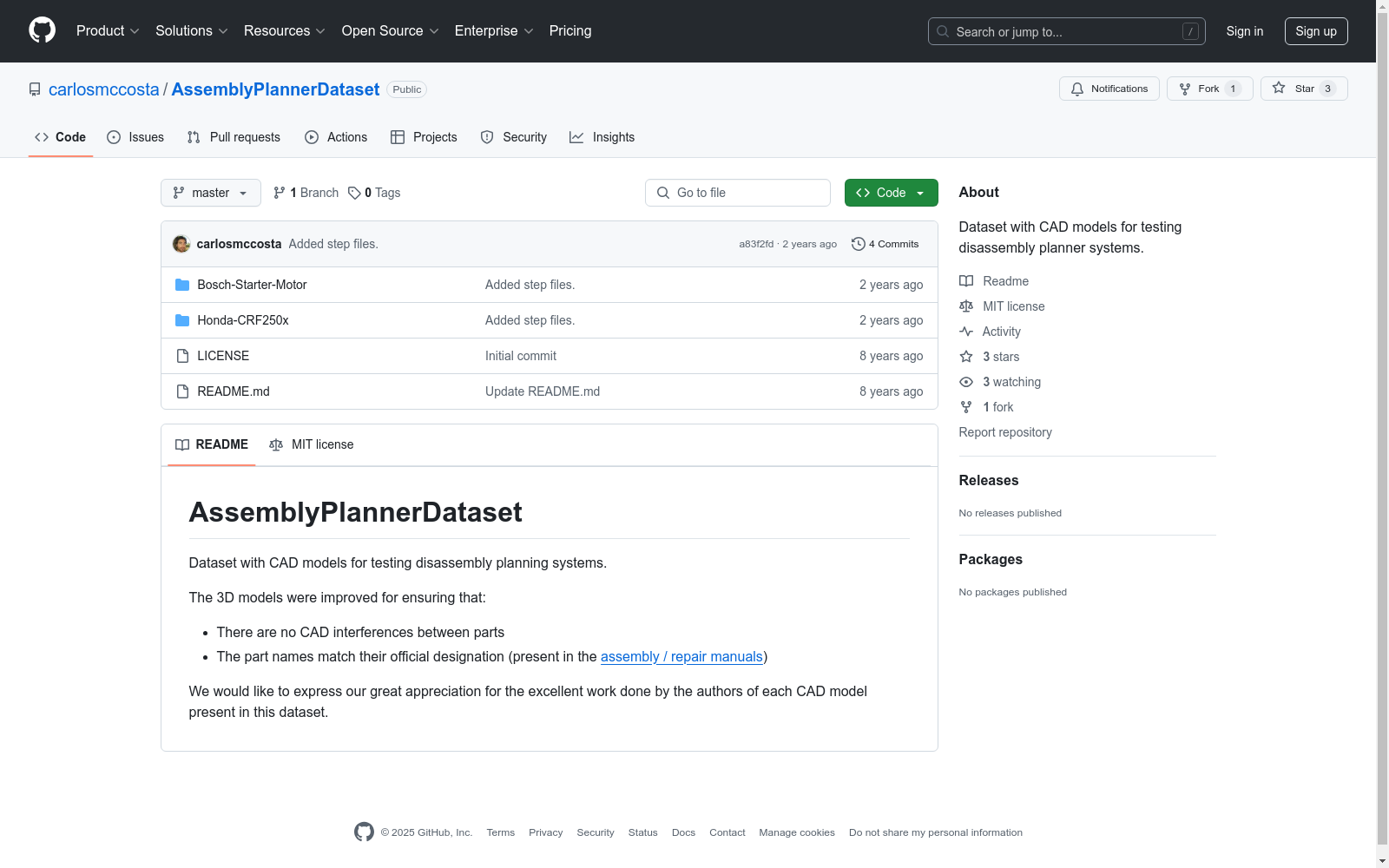Open the Projects tab

(x=424, y=137)
